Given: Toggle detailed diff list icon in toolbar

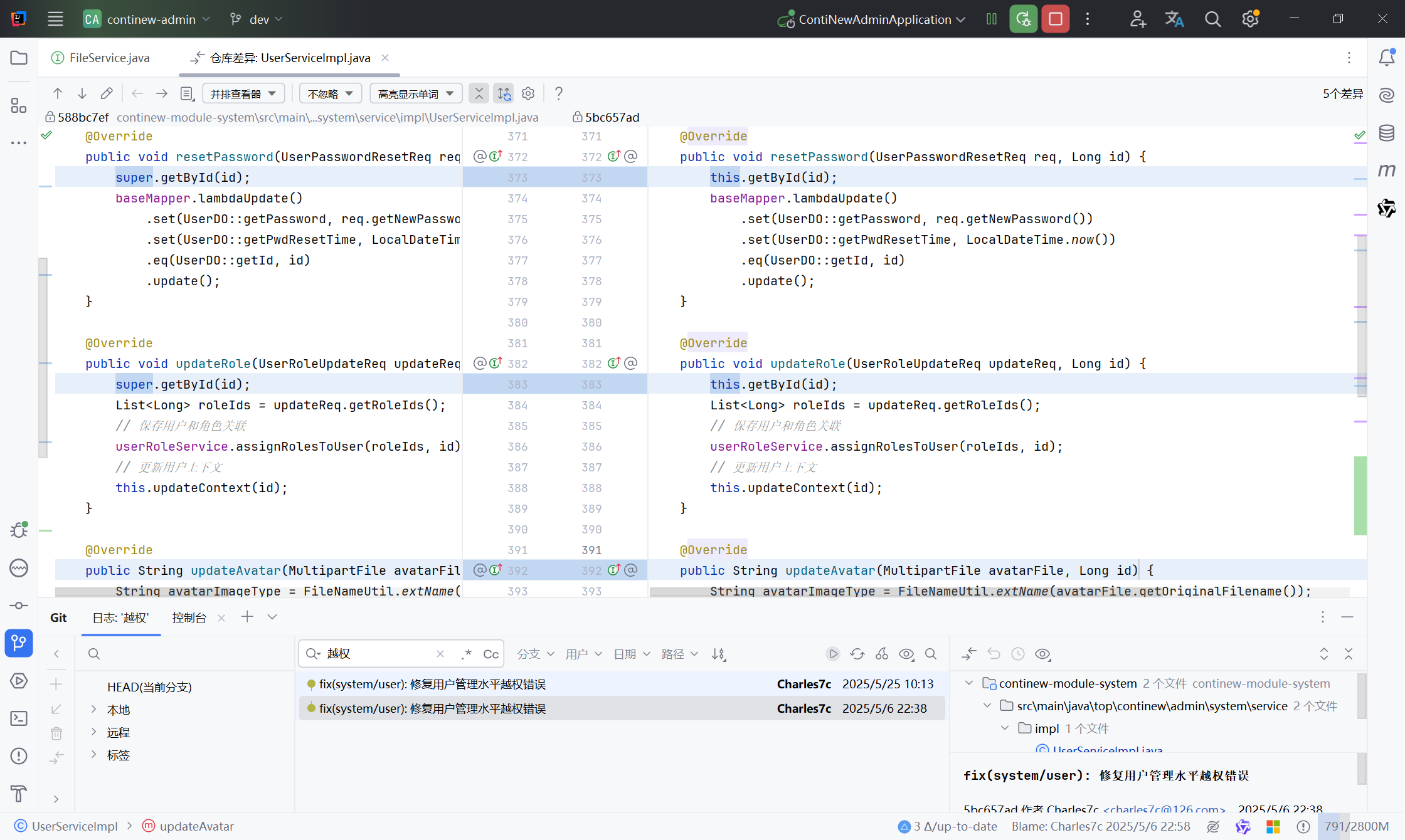Looking at the screenshot, I should 186,93.
